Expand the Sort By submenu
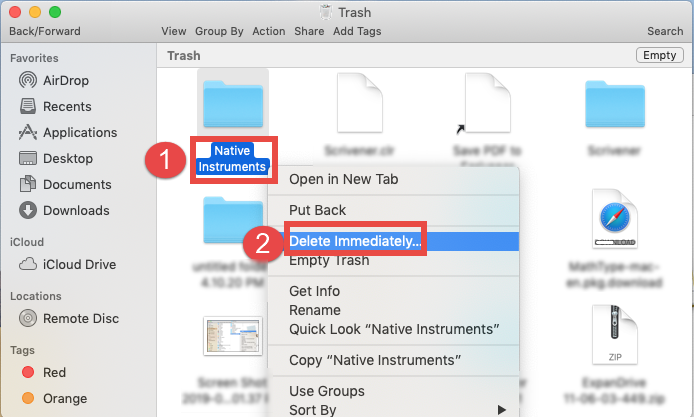 click(393, 410)
